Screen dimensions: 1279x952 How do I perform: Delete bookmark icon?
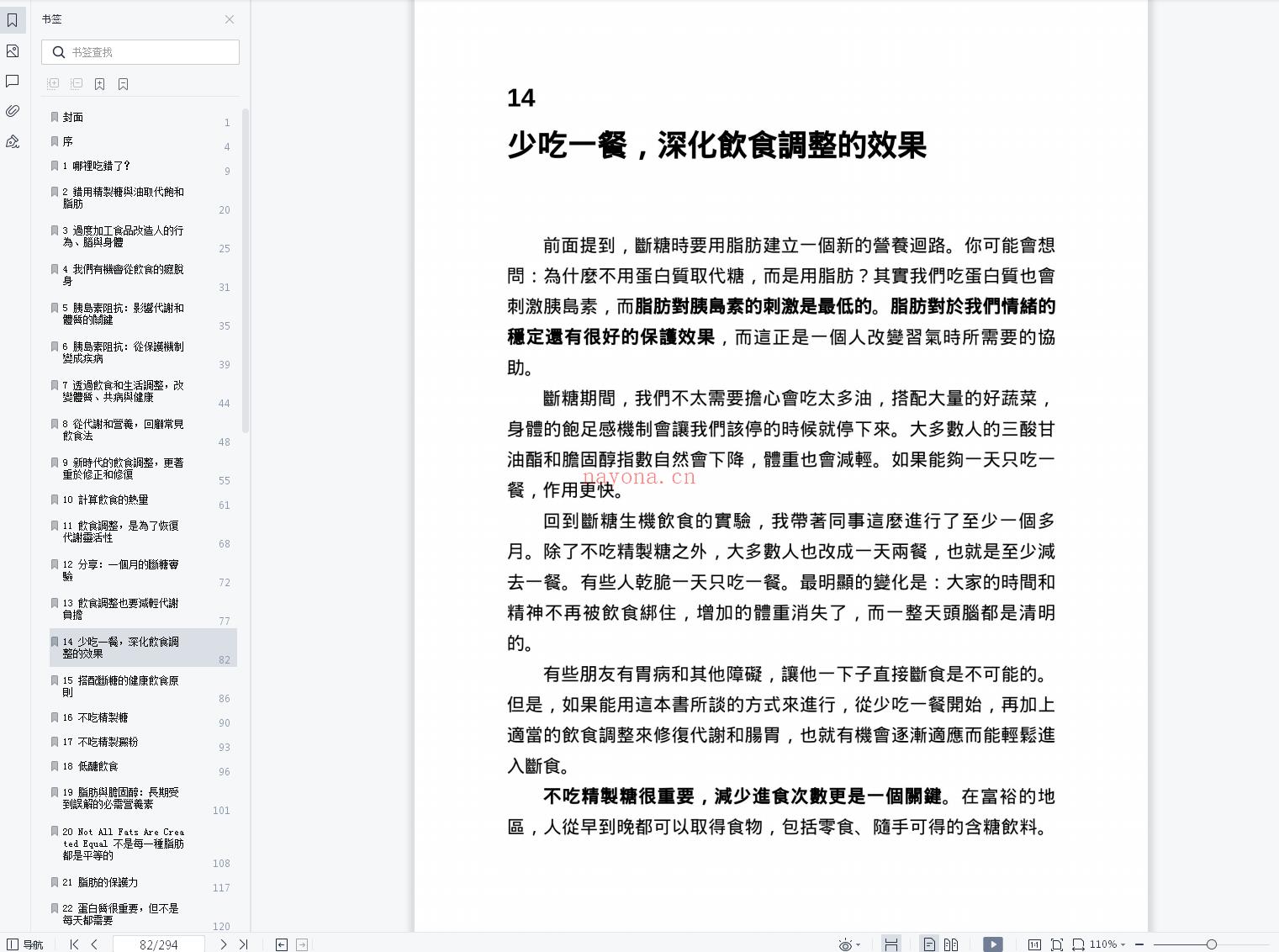[124, 84]
